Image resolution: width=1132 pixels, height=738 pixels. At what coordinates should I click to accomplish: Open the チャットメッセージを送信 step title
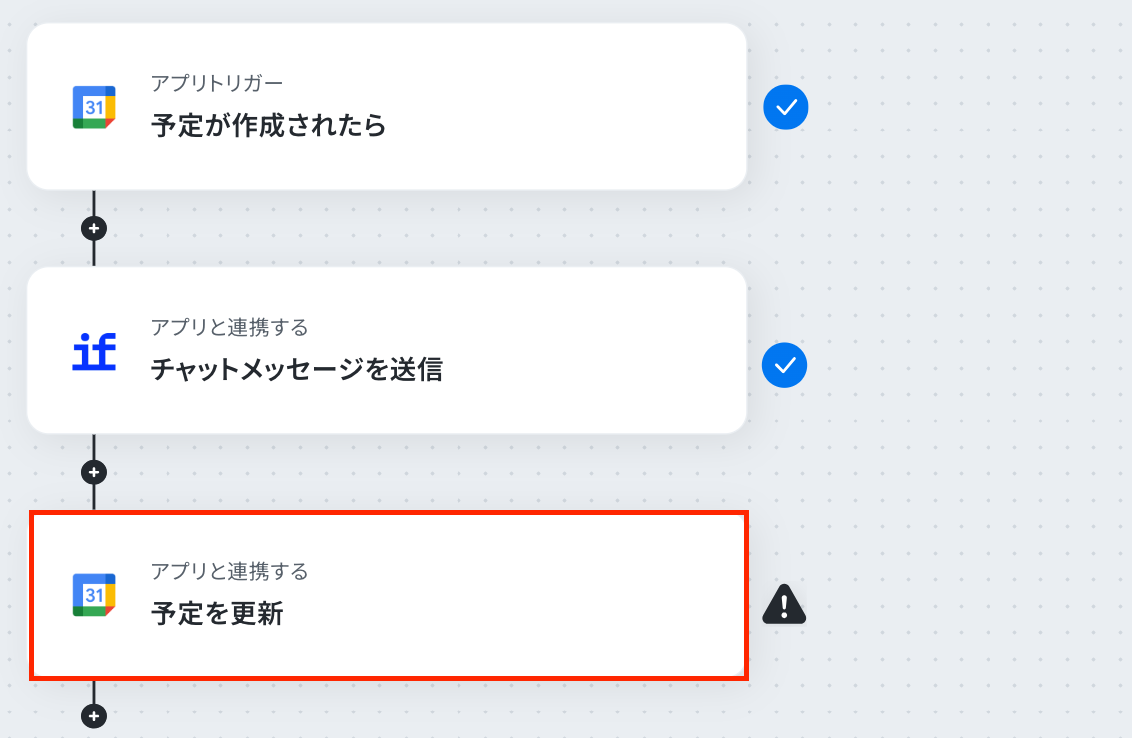click(x=297, y=369)
